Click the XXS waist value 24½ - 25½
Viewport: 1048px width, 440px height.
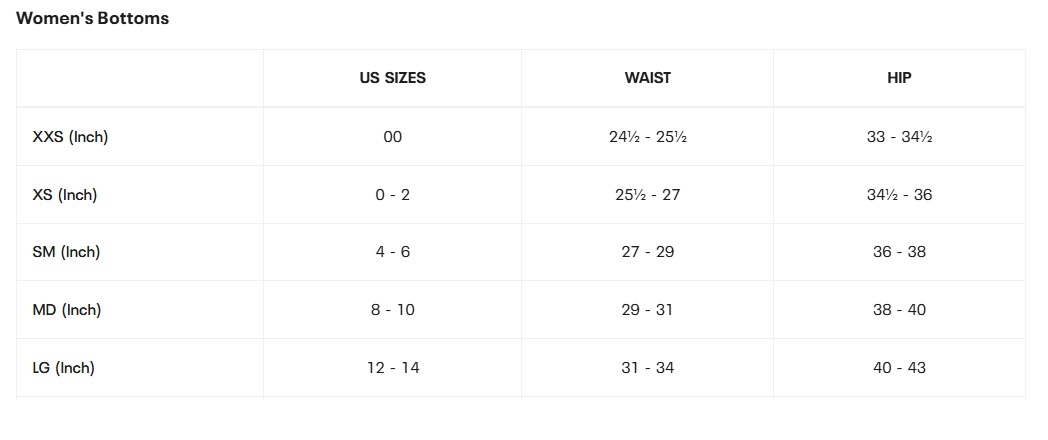(647, 137)
